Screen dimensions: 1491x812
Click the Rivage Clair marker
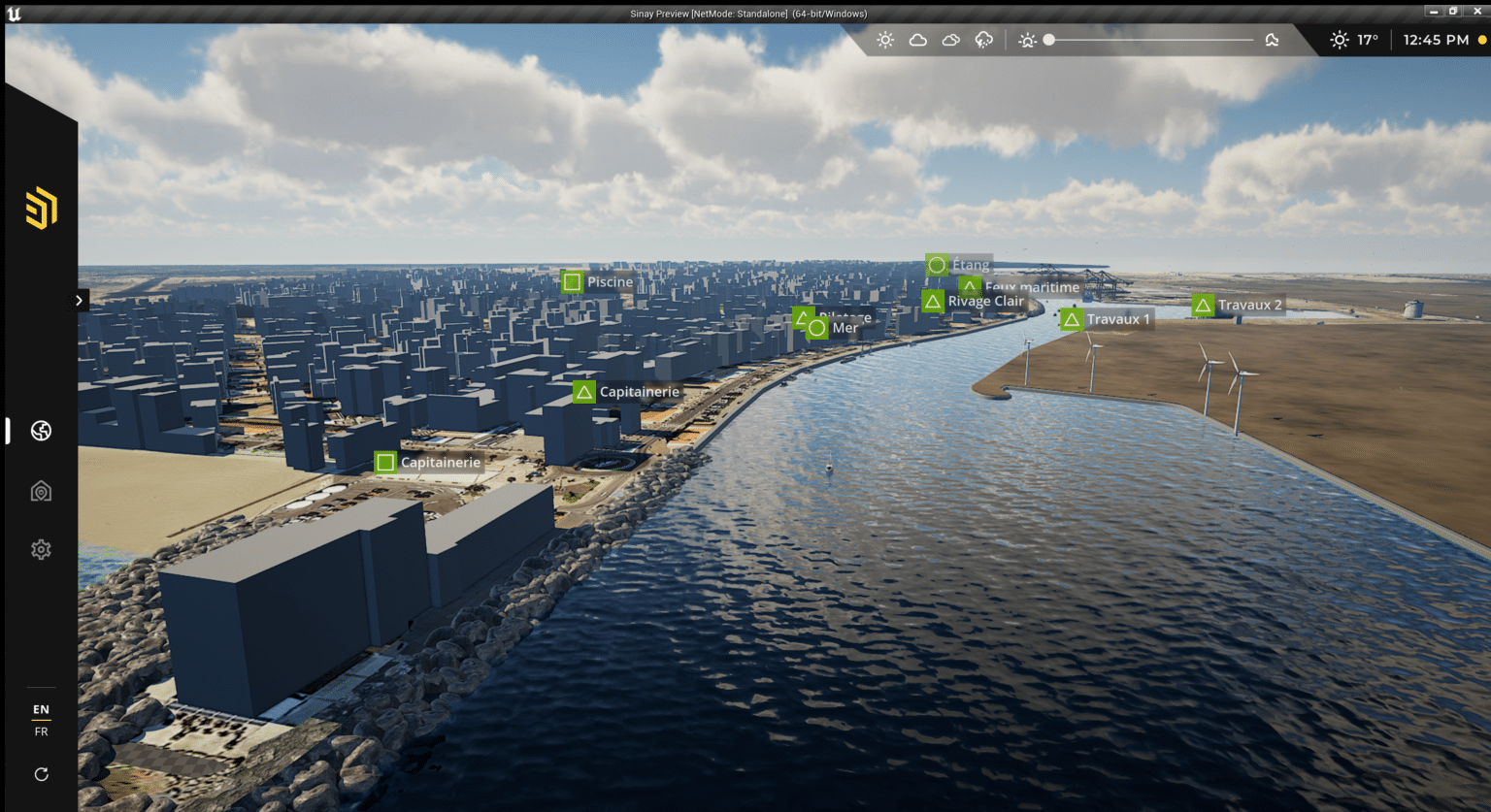(932, 301)
